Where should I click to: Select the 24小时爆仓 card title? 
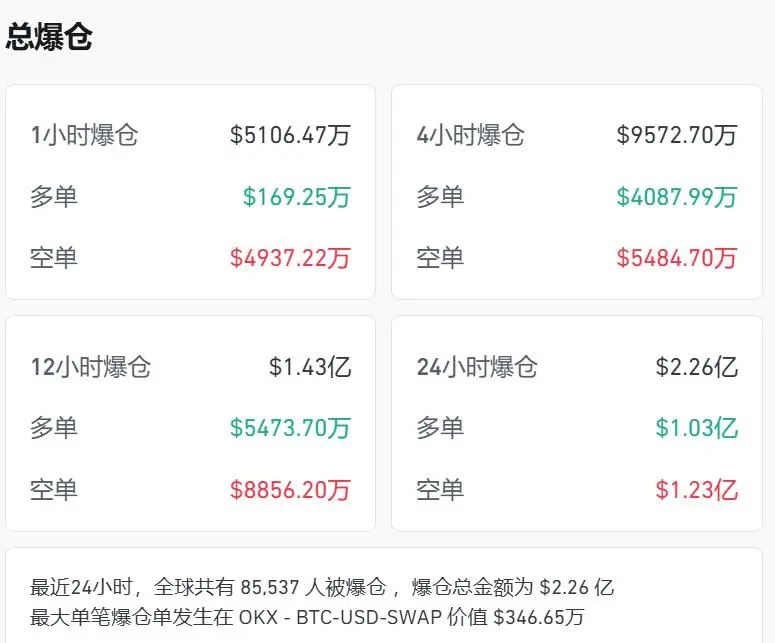coord(477,367)
